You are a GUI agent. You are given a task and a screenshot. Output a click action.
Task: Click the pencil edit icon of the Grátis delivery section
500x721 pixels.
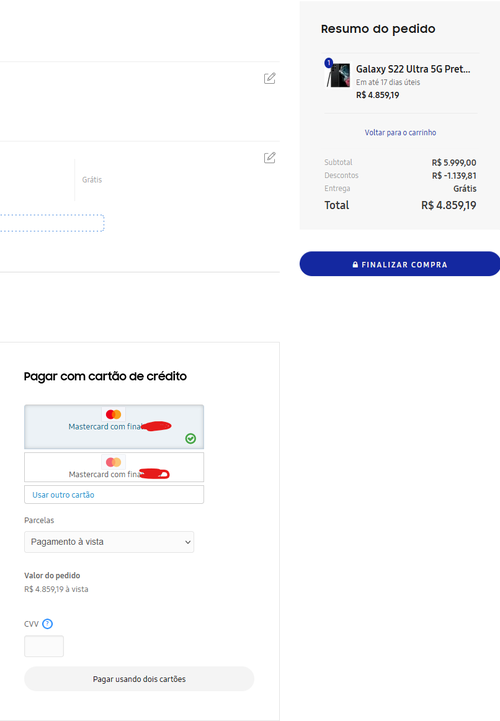coord(270,158)
